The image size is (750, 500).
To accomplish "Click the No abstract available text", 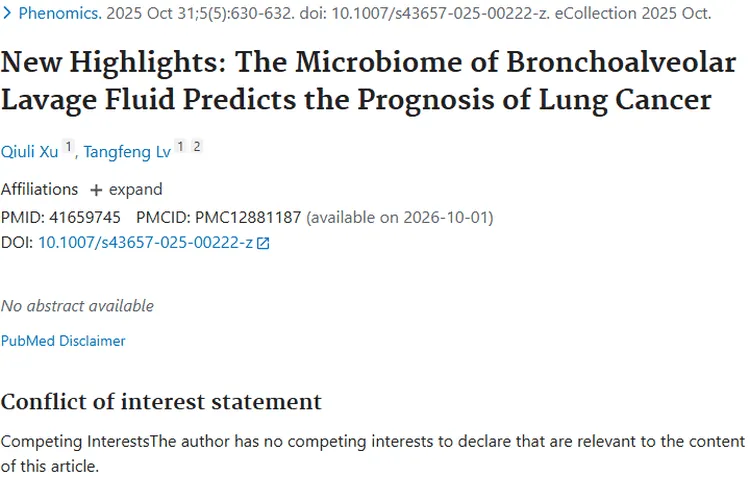I will pos(77,306).
